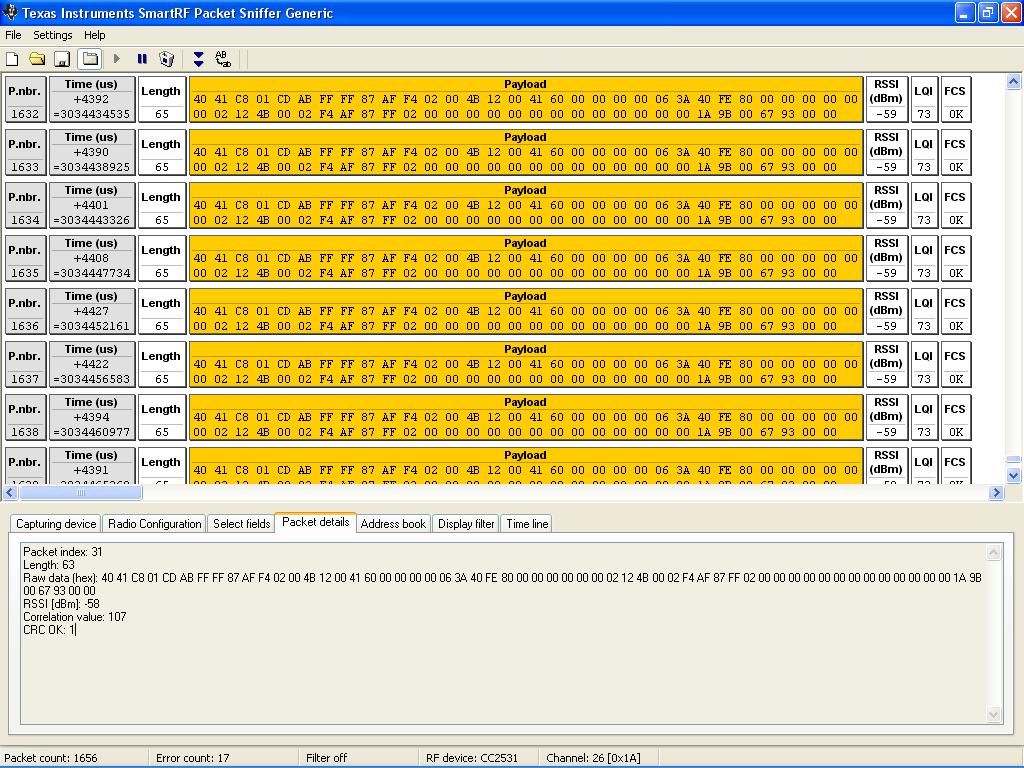Click the Correlation value: 107 line
Screen dimensions: 1024x768
pyautogui.click(x=74, y=616)
